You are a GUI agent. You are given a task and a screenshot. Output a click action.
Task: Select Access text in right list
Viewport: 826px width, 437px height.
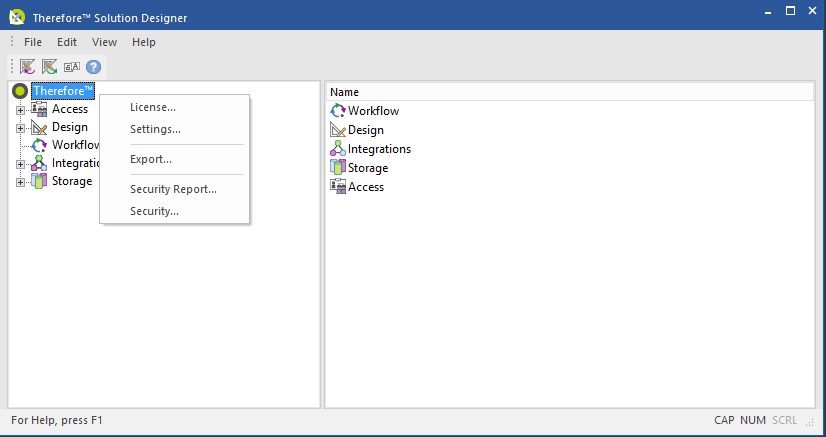366,186
